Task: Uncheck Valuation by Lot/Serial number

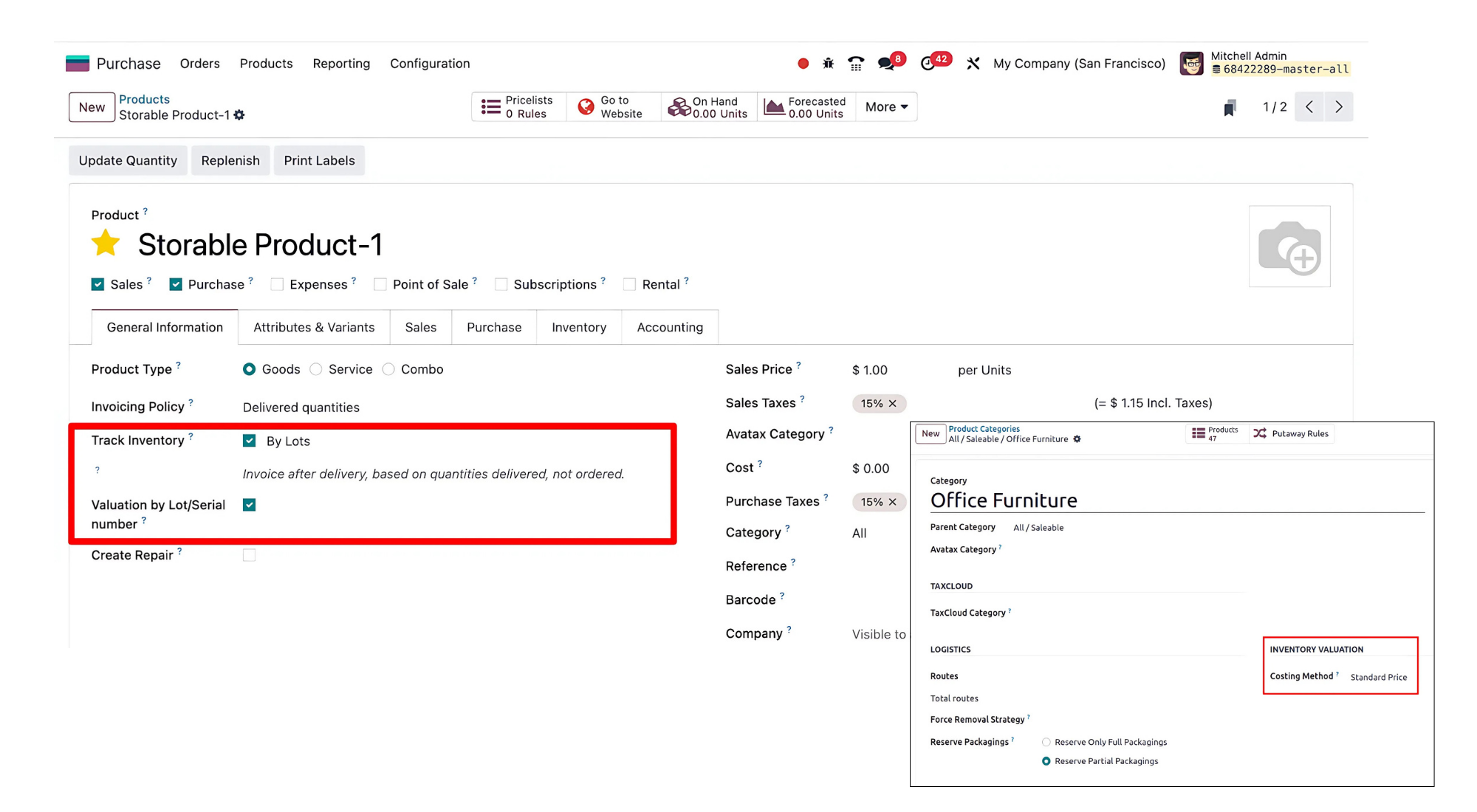Action: [x=250, y=505]
